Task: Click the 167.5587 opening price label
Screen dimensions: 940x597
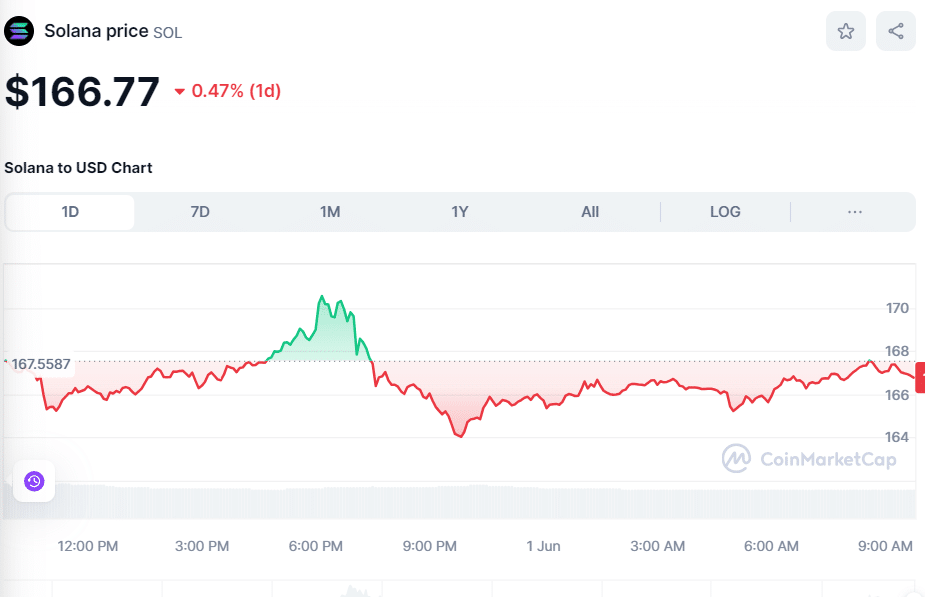Action: pyautogui.click(x=40, y=363)
